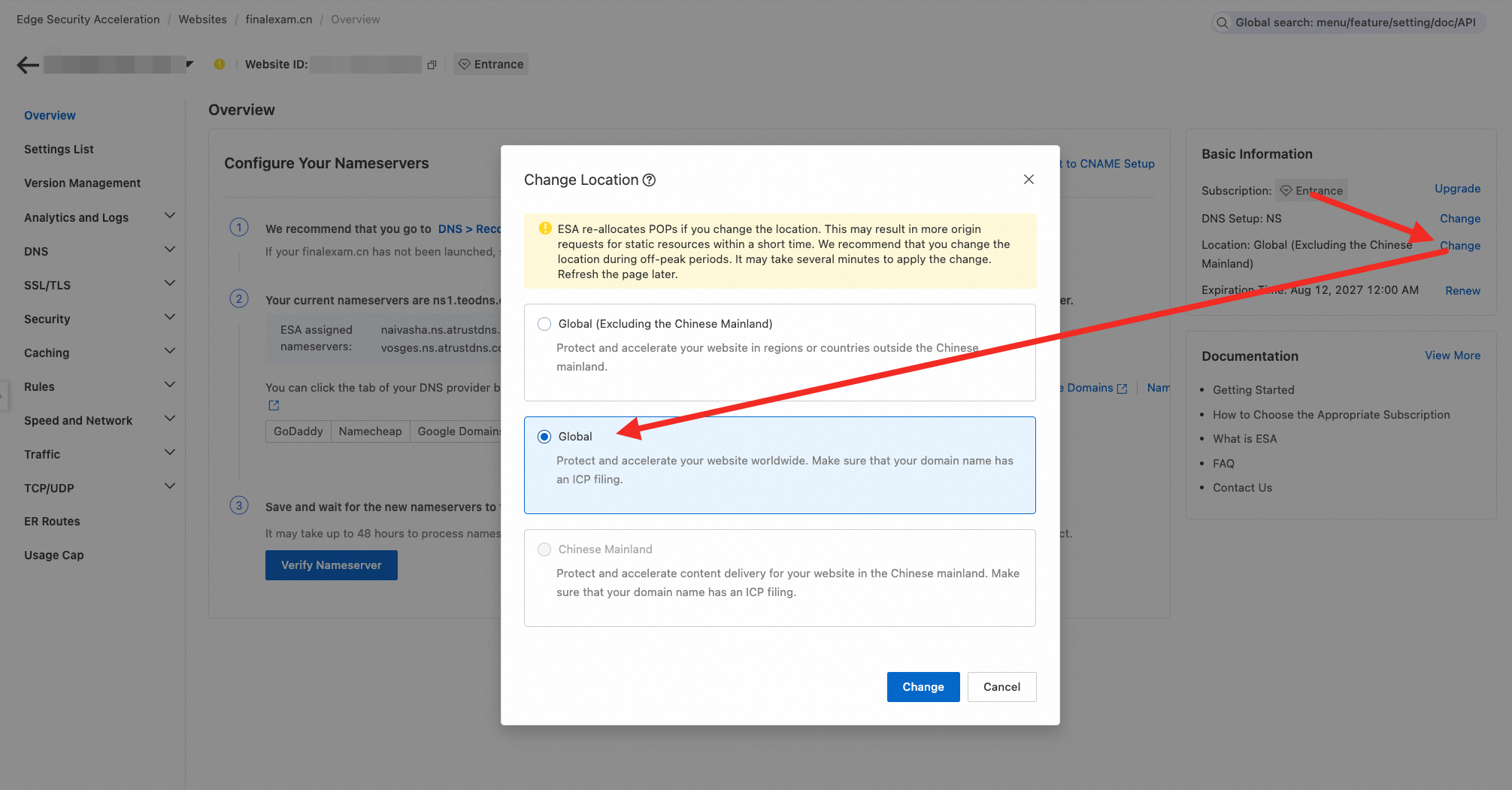Click View More in Documentation

tap(1453, 356)
